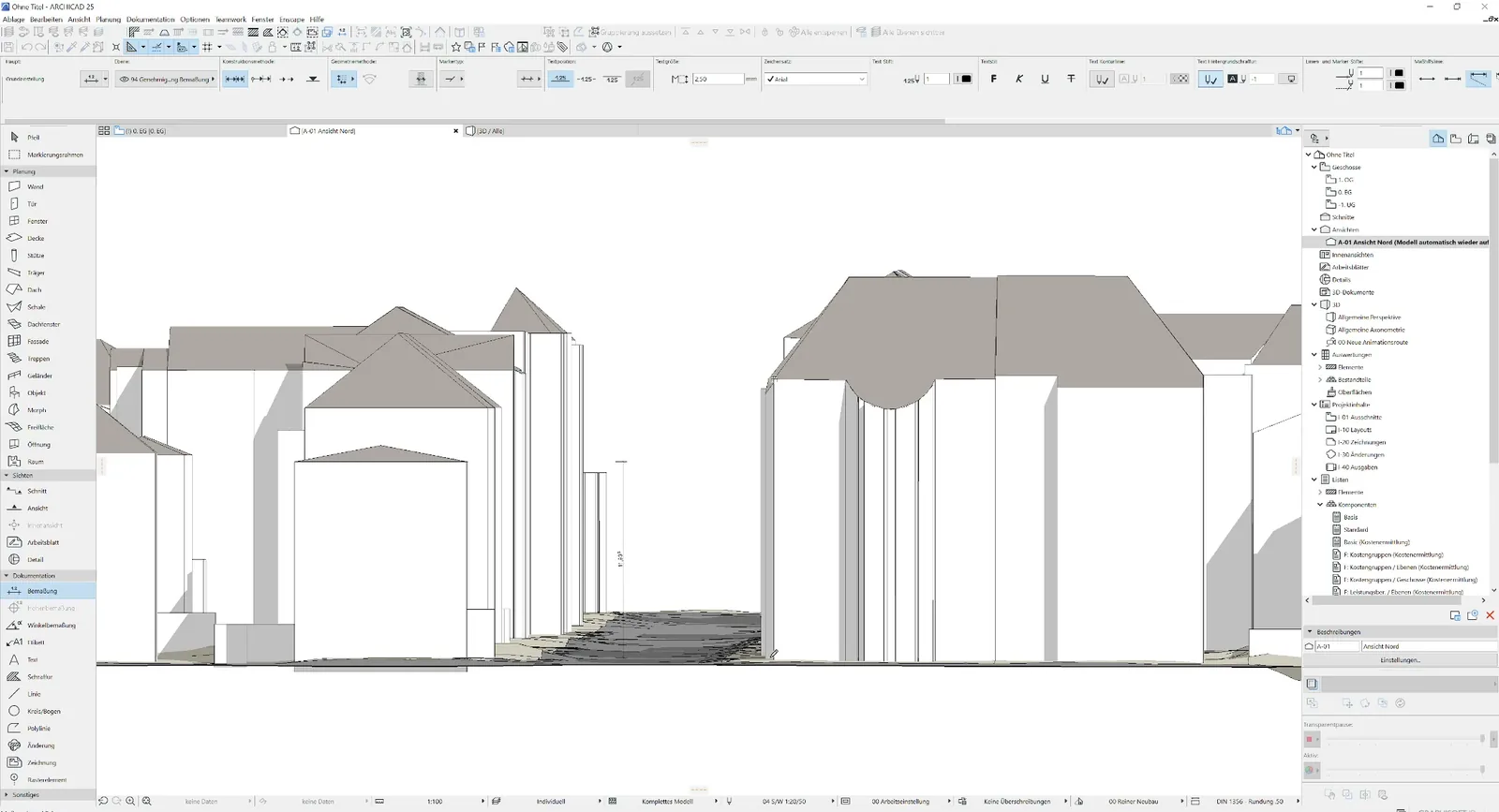Select the 1. OG story item
Image resolution: width=1499 pixels, height=812 pixels.
[1340, 180]
